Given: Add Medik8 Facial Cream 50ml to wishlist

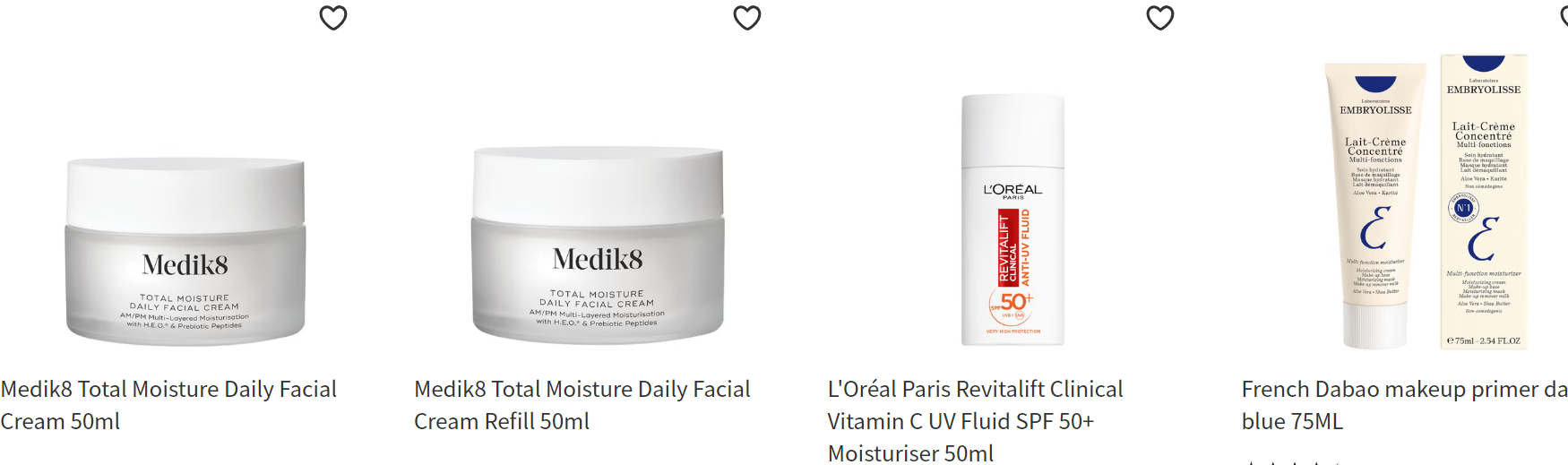Looking at the screenshot, I should coord(333,18).
